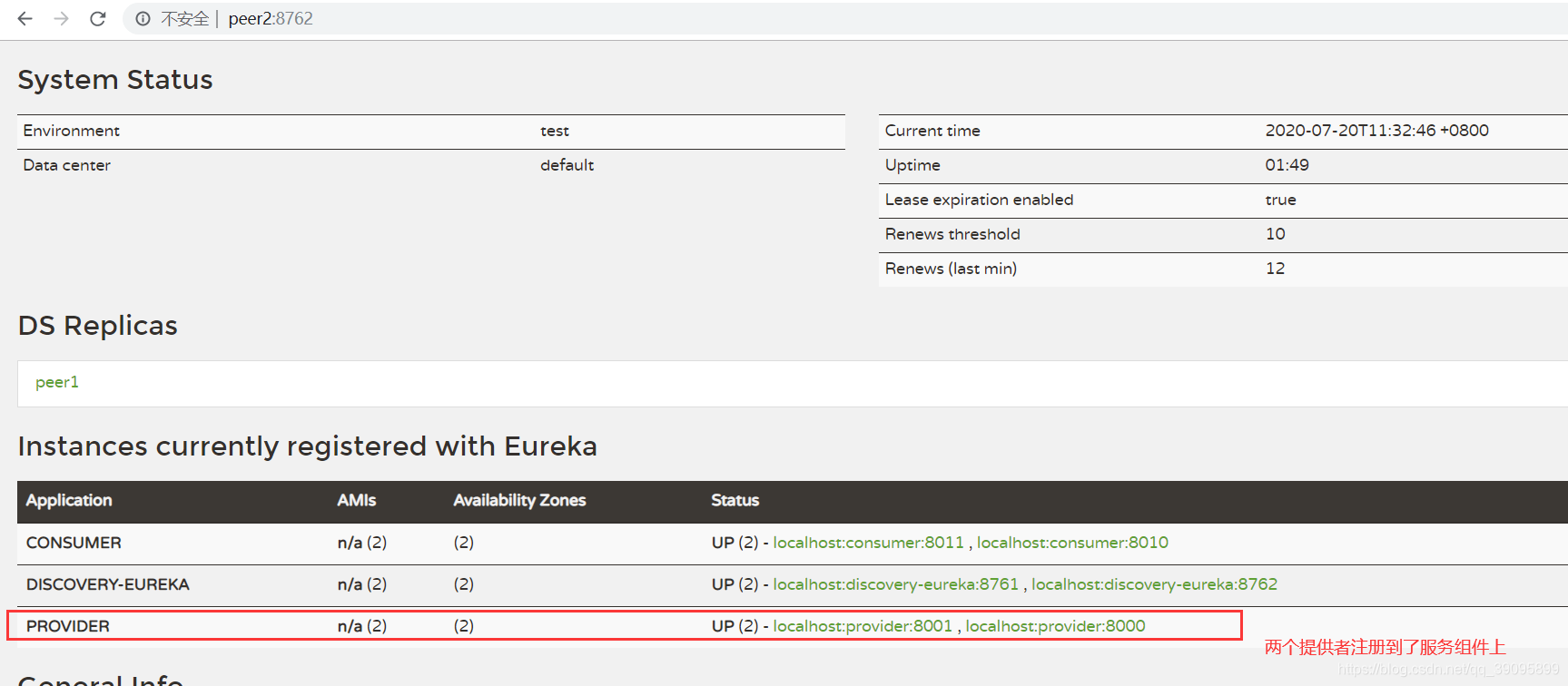Click the n/a (2) cell in DISCOVERY-EUREKA row
The height and width of the screenshot is (686, 1568).
click(x=362, y=584)
